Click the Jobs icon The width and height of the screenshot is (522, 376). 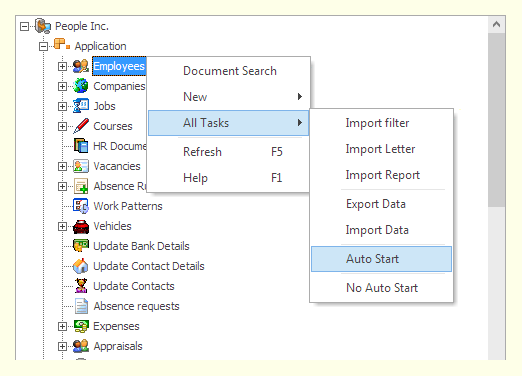(81, 106)
